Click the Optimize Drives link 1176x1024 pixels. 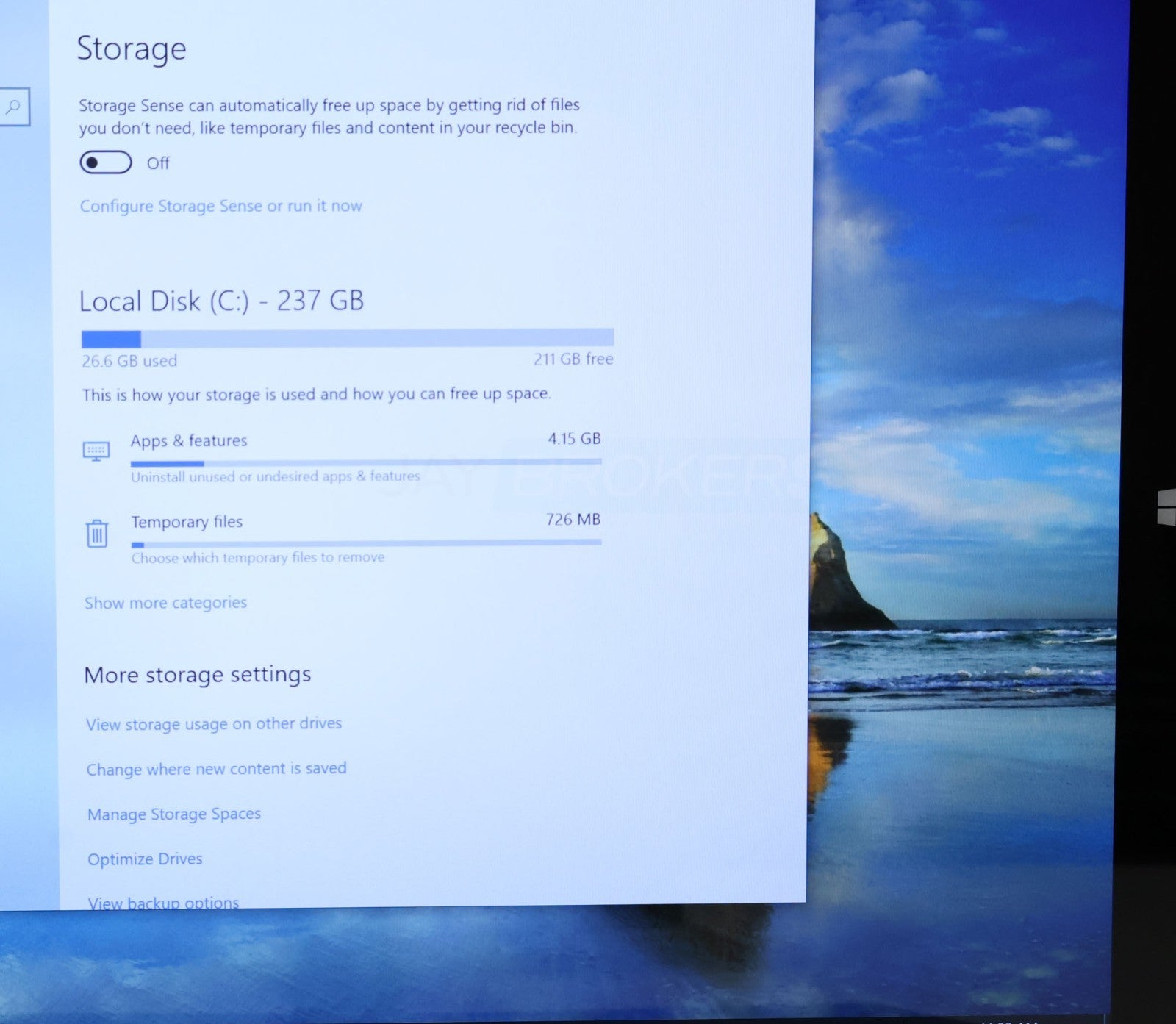(145, 859)
